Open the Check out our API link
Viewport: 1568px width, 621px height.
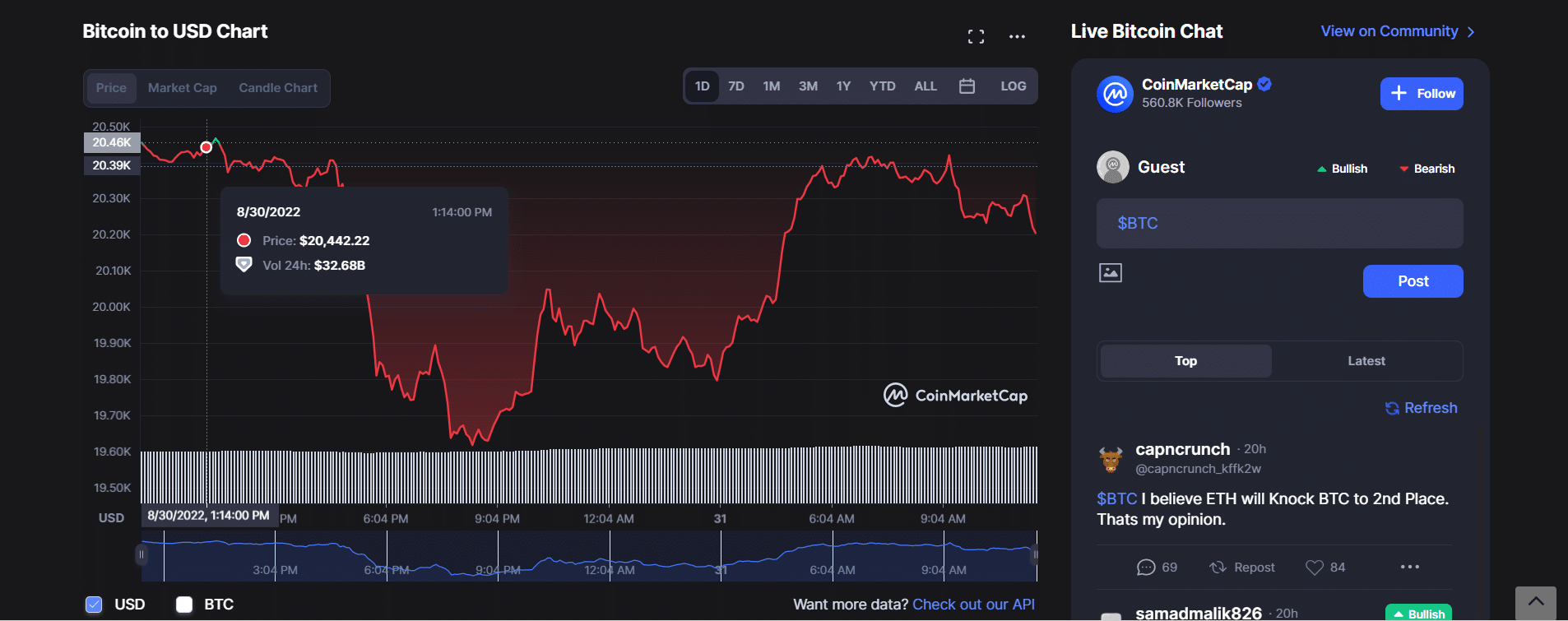point(974,605)
